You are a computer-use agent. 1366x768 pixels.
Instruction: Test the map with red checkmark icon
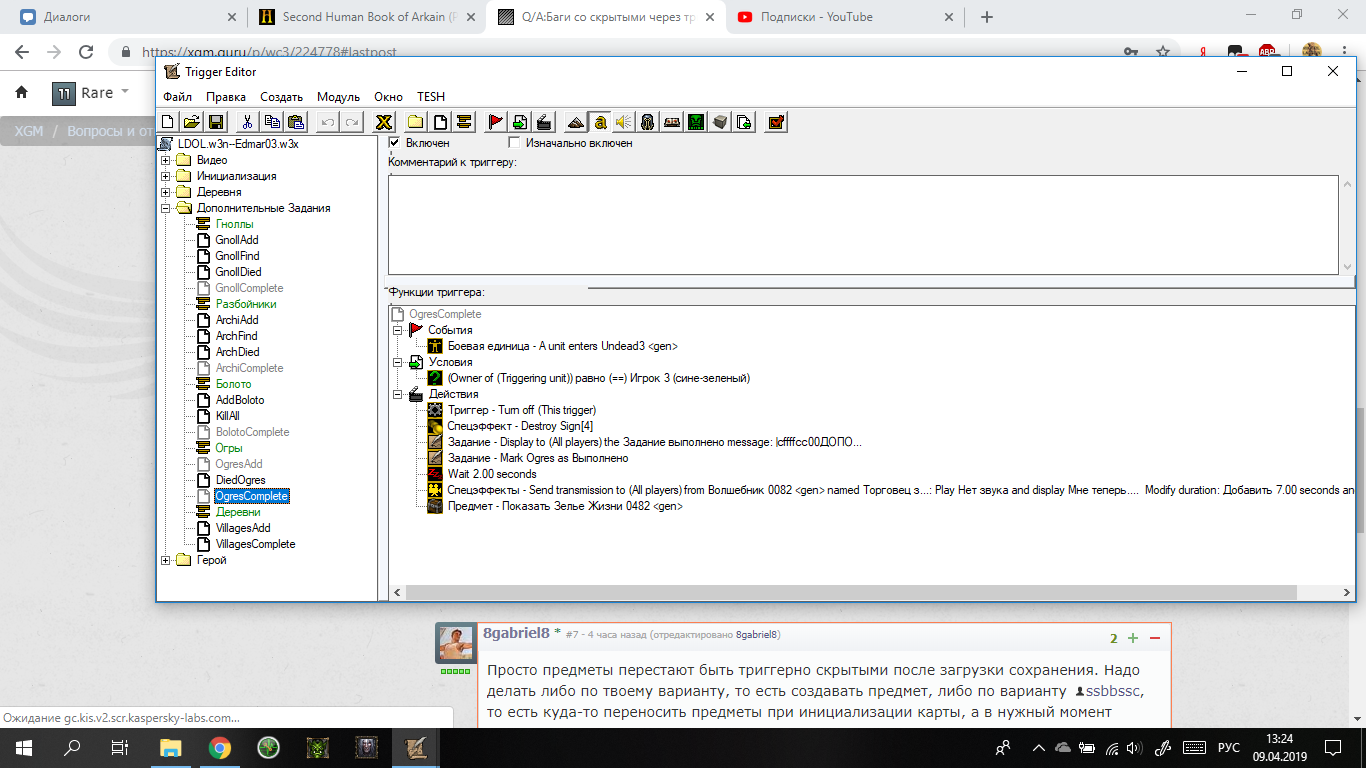776,122
